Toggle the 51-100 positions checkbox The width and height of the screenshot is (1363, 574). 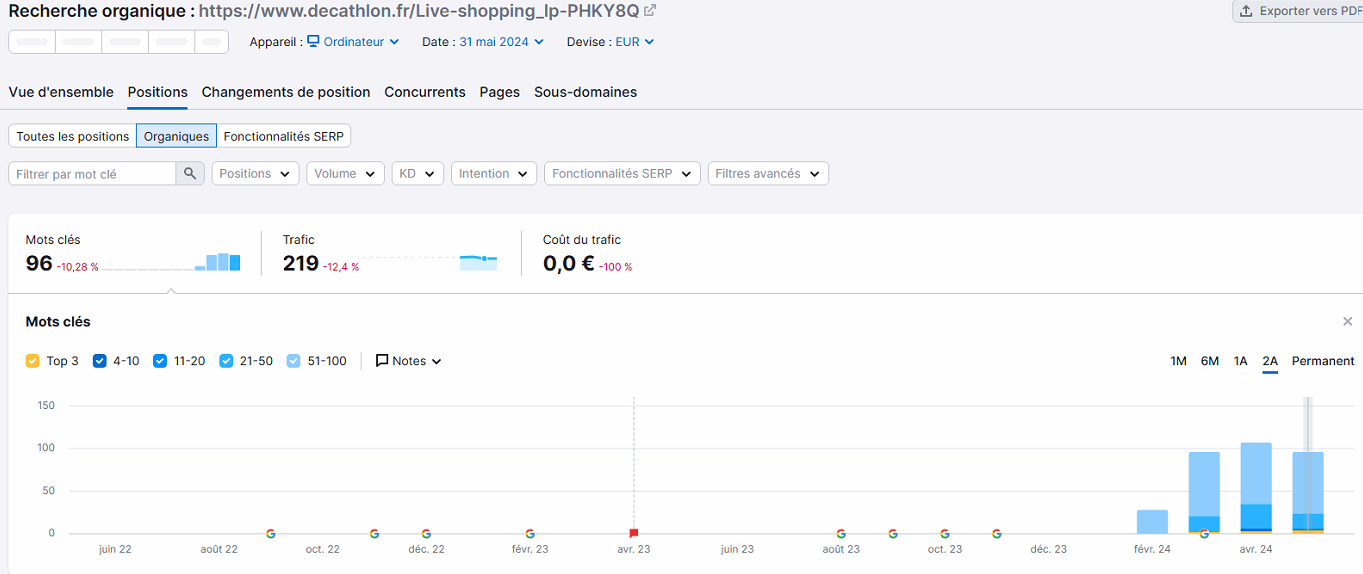[x=293, y=361]
